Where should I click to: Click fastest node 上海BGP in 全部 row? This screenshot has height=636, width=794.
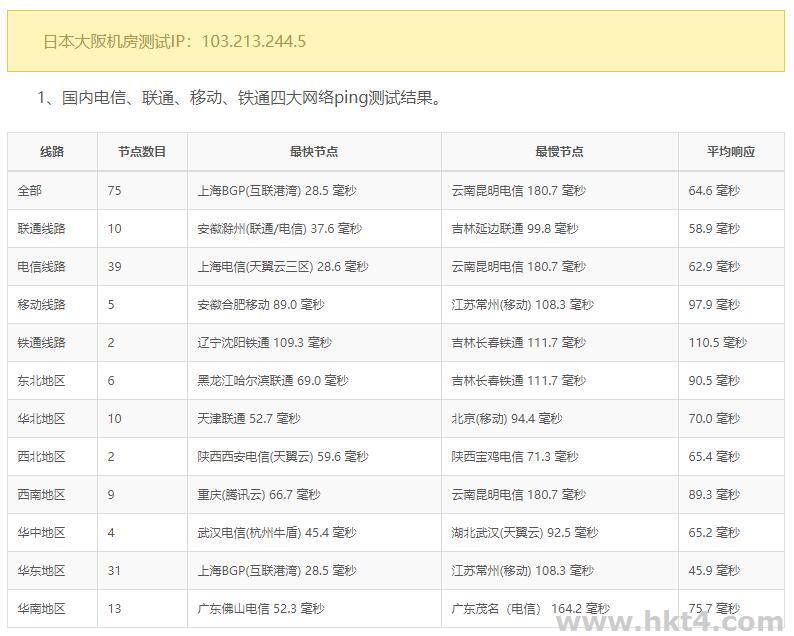click(x=277, y=190)
